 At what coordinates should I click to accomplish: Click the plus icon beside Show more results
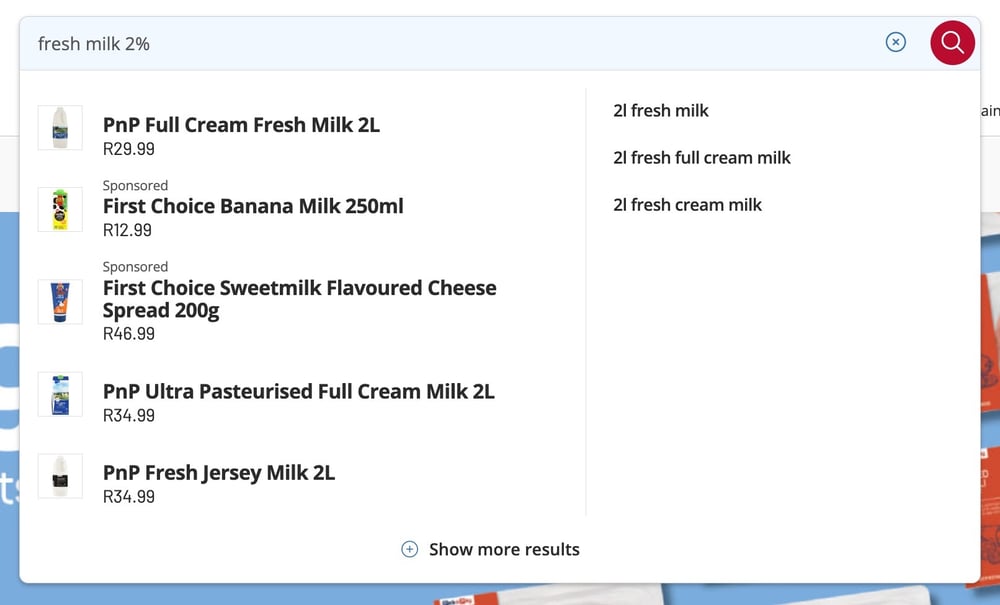(409, 549)
